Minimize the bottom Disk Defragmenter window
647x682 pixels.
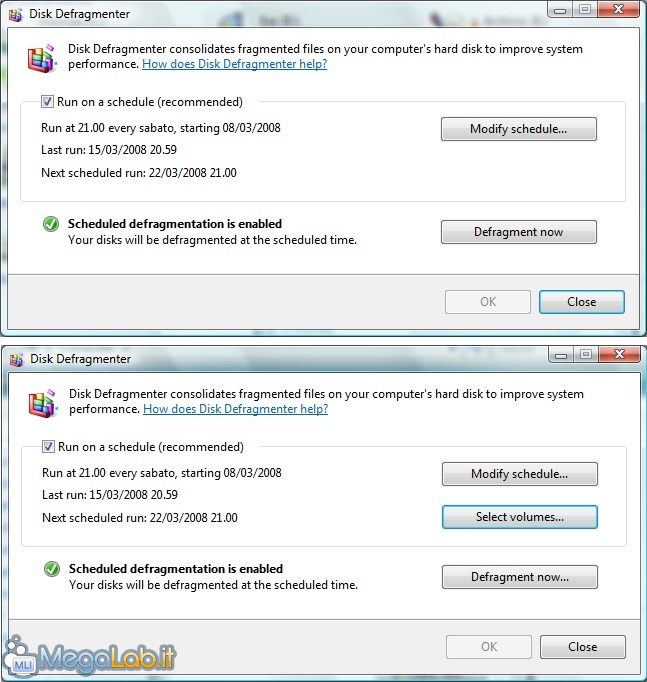[x=561, y=354]
